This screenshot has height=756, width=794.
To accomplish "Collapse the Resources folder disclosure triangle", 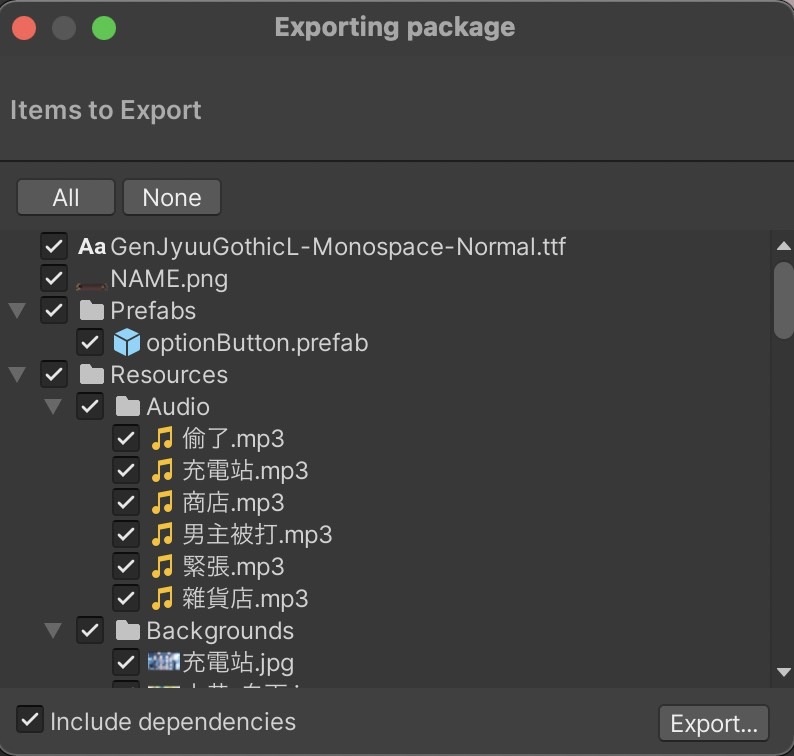I will pyautogui.click(x=17, y=374).
